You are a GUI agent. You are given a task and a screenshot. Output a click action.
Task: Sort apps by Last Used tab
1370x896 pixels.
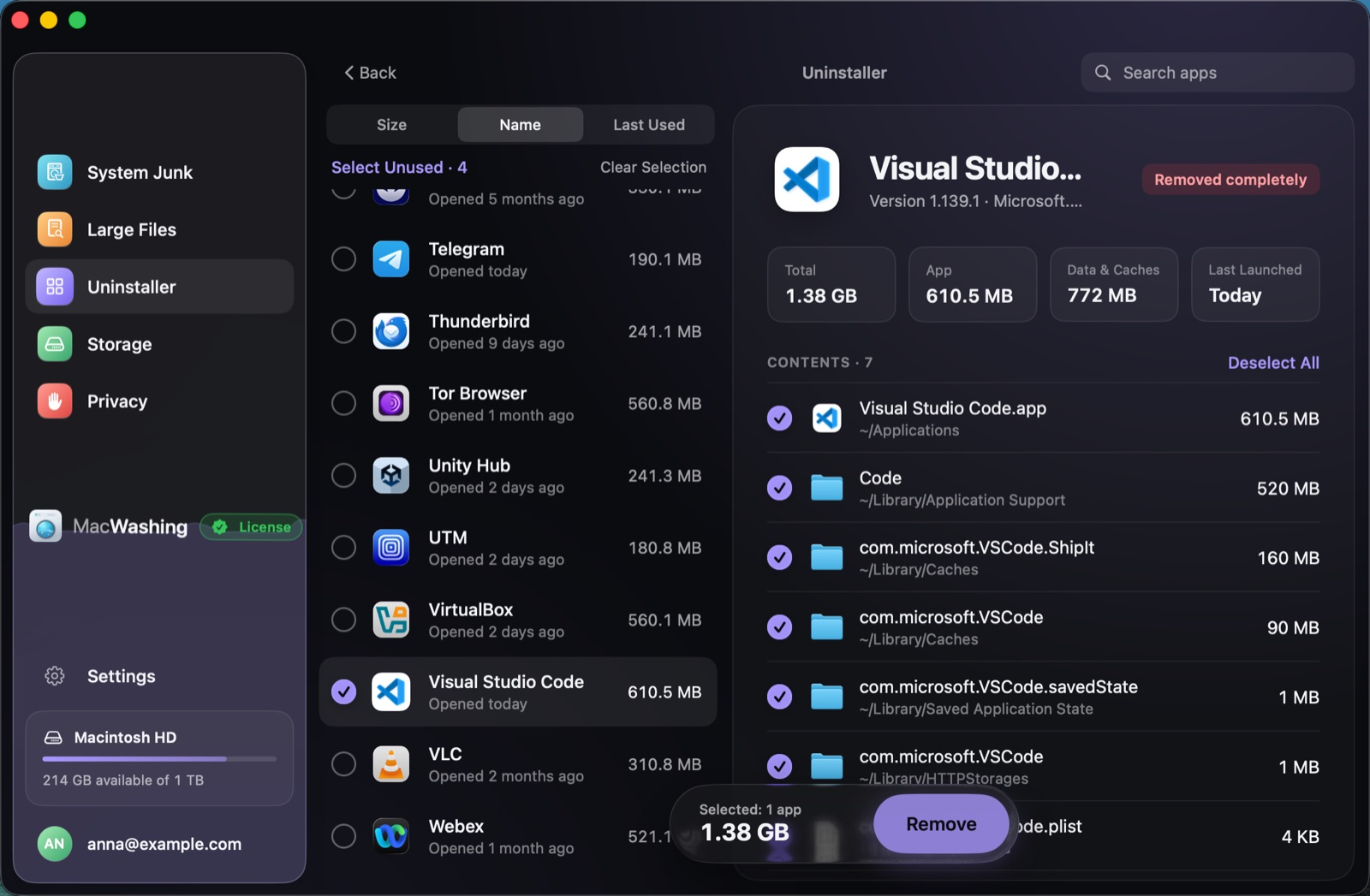(x=649, y=125)
